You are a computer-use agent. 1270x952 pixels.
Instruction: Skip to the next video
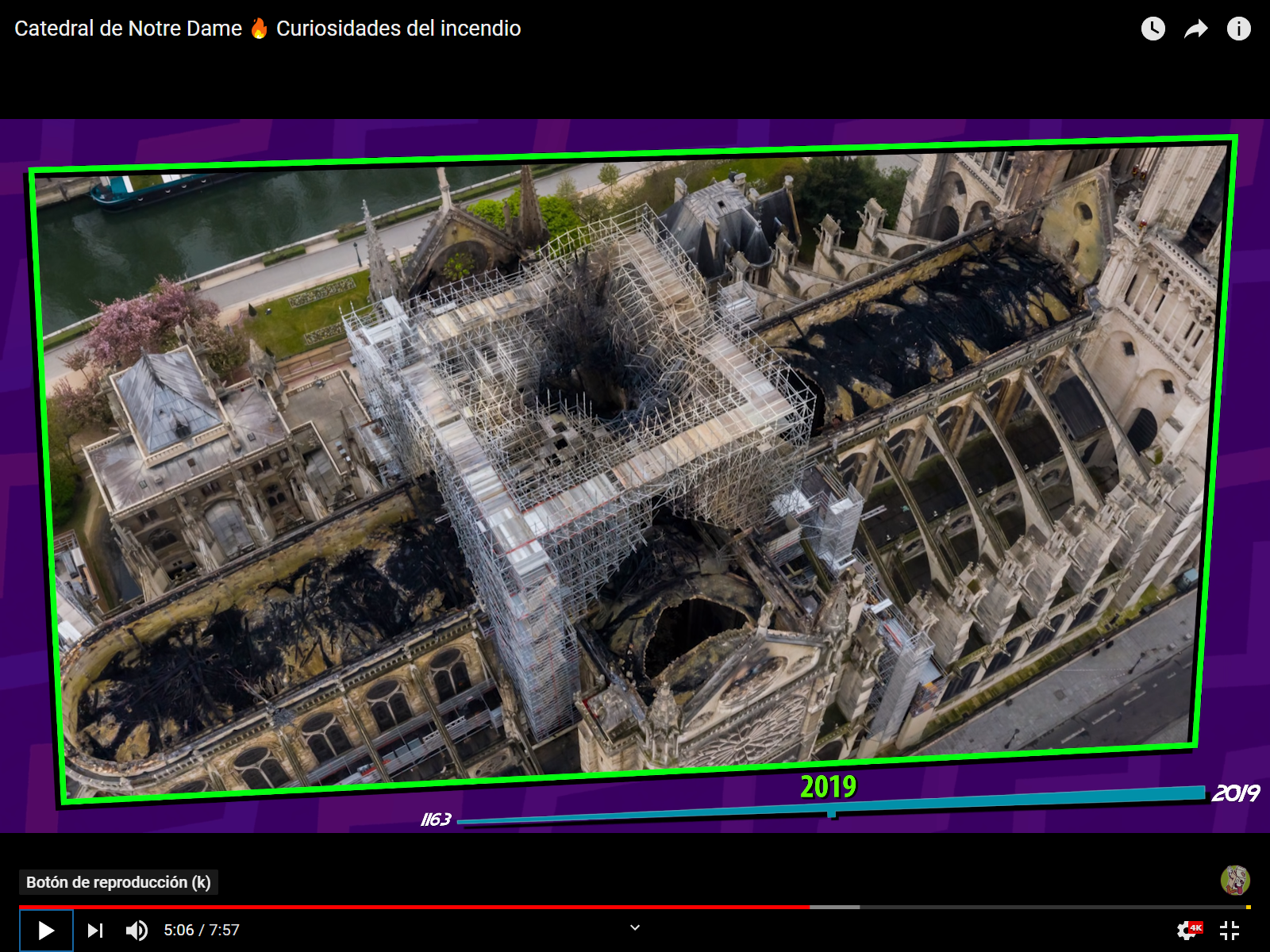[x=95, y=930]
